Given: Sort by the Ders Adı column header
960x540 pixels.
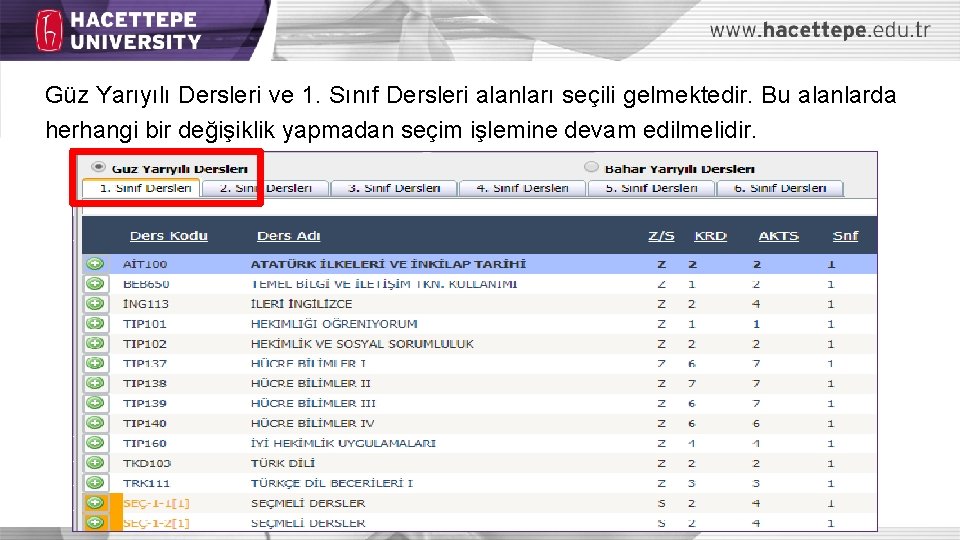Looking at the screenshot, I should point(288,236).
